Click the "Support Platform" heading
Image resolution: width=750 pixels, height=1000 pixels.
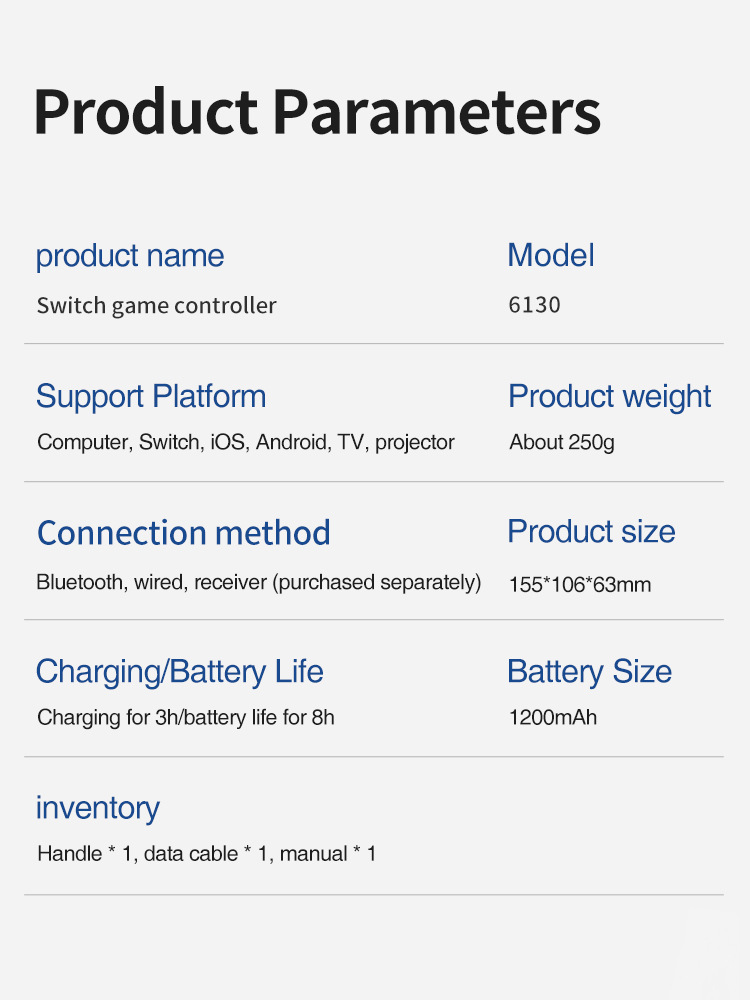tap(151, 396)
